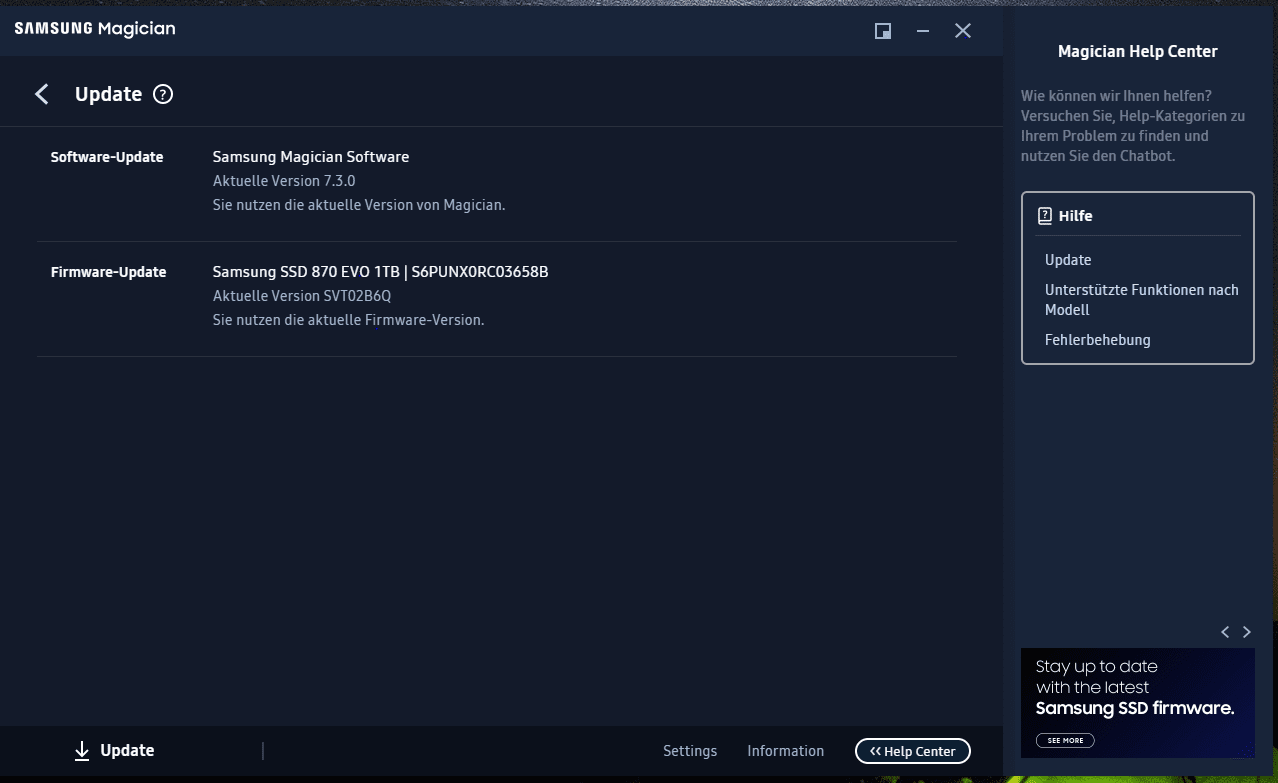Click the Magician Help Center heading
The height and width of the screenshot is (783, 1278).
click(x=1138, y=51)
